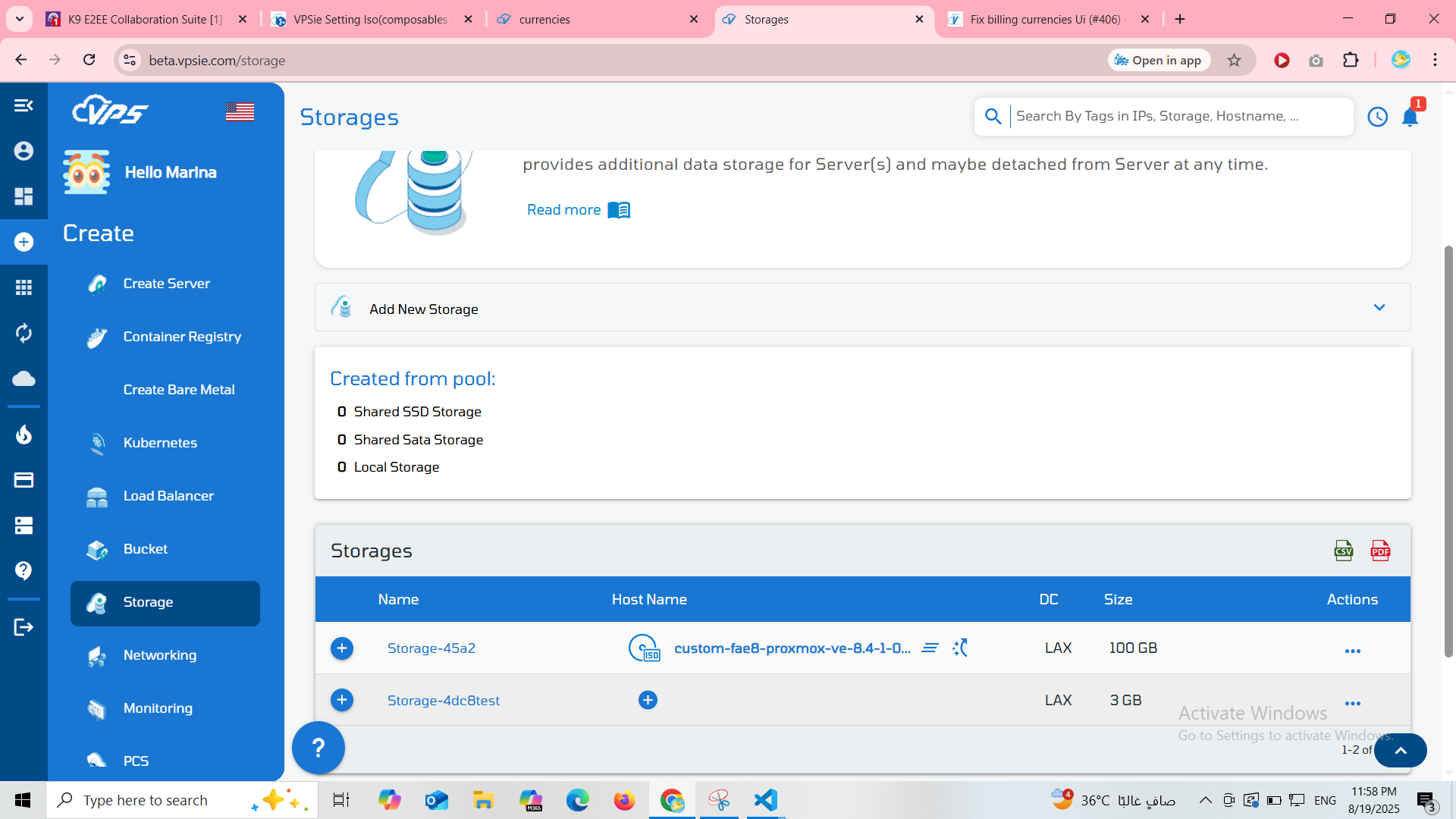Click the page vertical scrollbar

(1448, 451)
